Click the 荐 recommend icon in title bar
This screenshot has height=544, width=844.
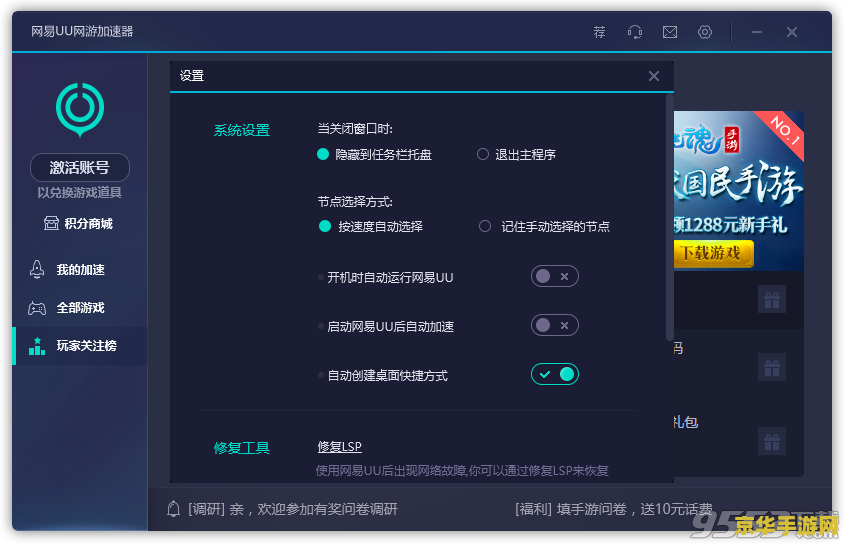click(x=599, y=32)
